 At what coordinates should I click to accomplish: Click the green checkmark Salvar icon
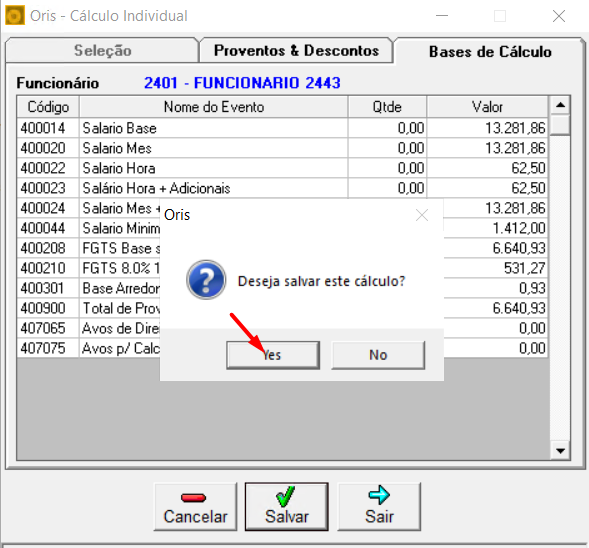(x=285, y=496)
